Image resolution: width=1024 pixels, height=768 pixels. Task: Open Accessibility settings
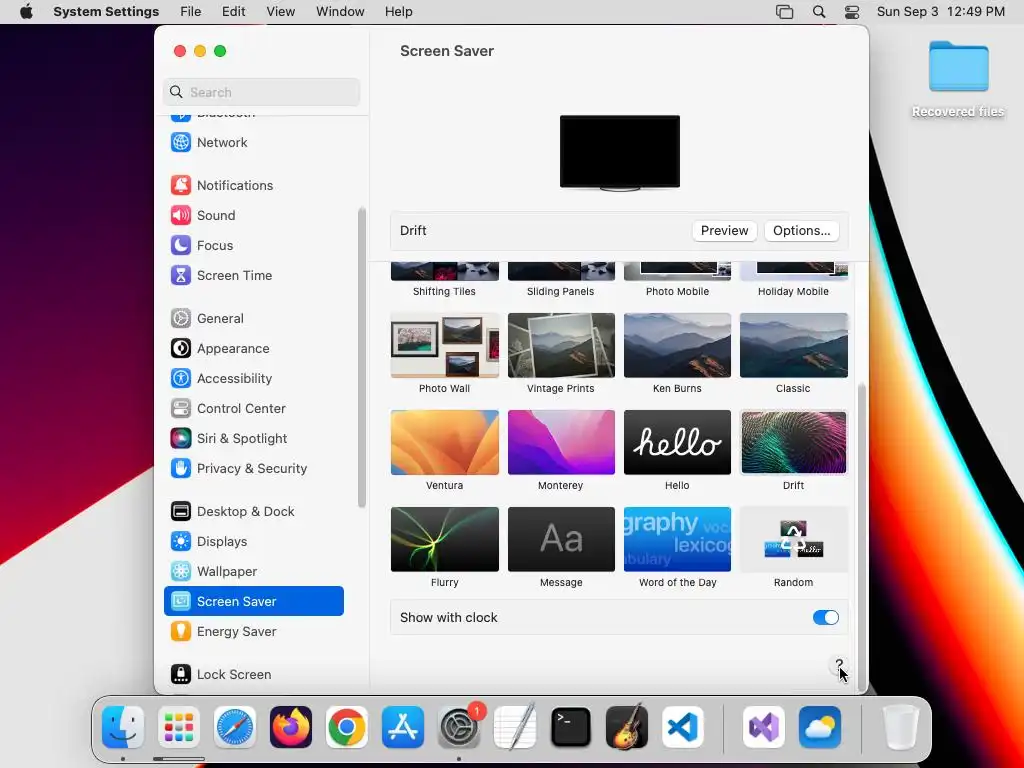coord(253,379)
